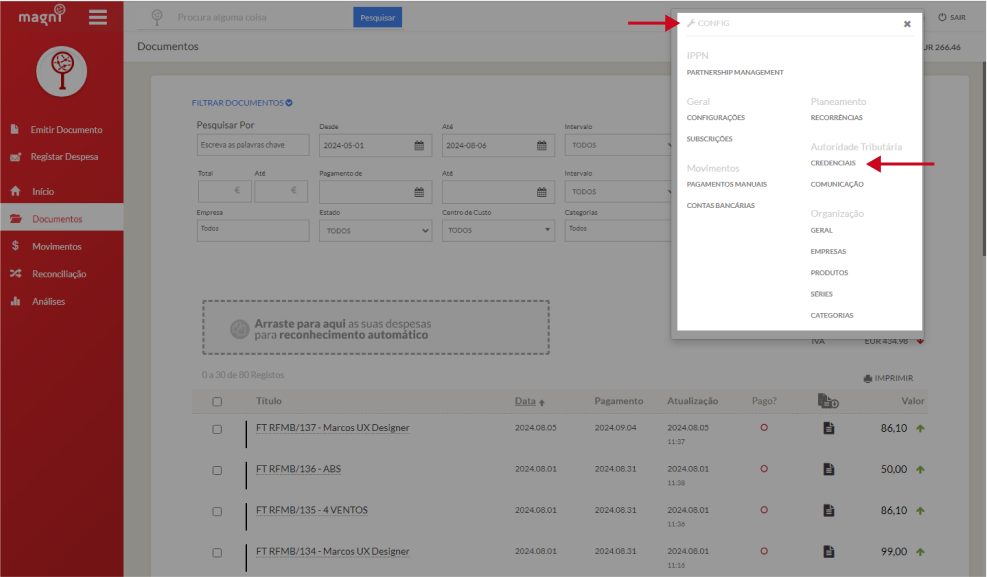Open PARTNERSHIP MANAGEMENT in config menu
The width and height of the screenshot is (987, 577).
[735, 72]
